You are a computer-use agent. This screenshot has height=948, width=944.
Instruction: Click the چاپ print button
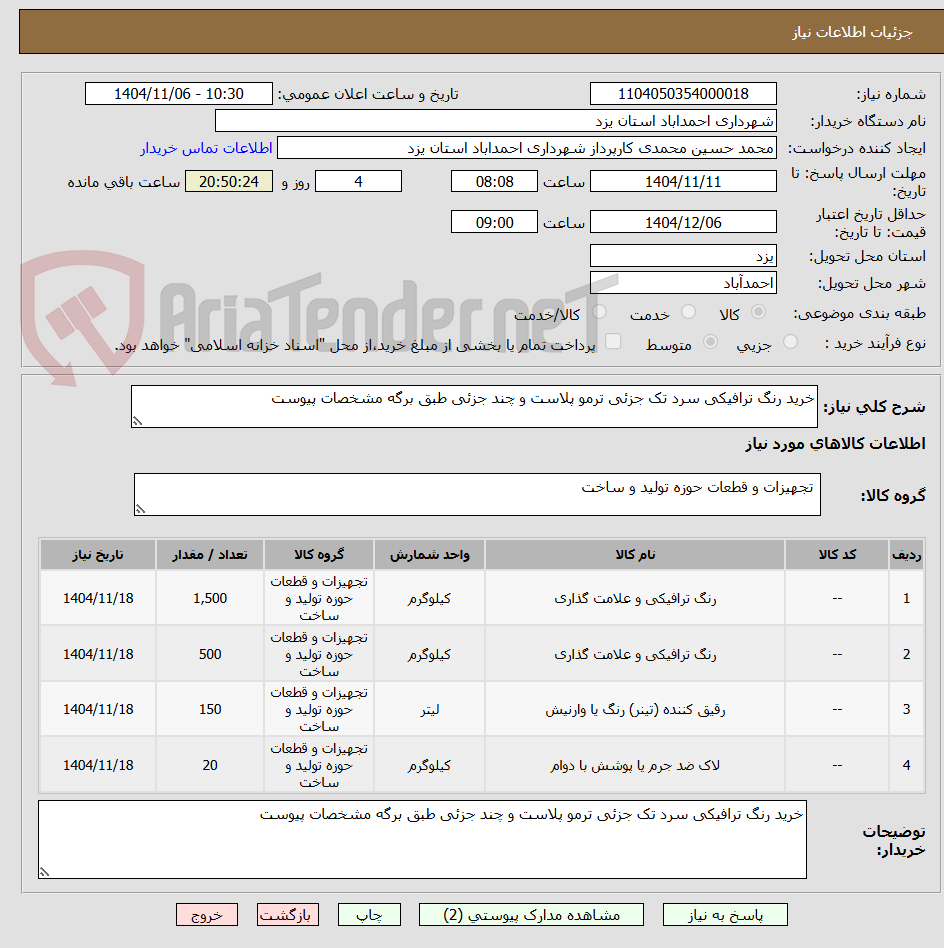(369, 915)
